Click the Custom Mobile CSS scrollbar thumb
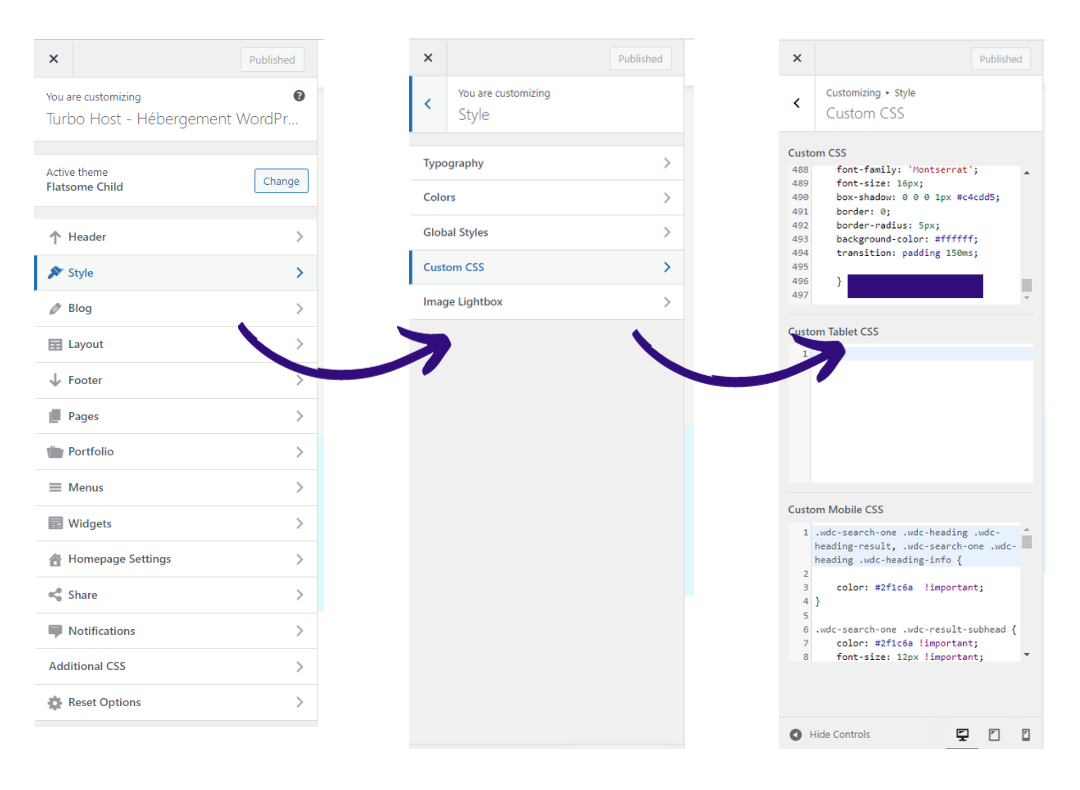The height and width of the screenshot is (790, 1080). 1026,542
